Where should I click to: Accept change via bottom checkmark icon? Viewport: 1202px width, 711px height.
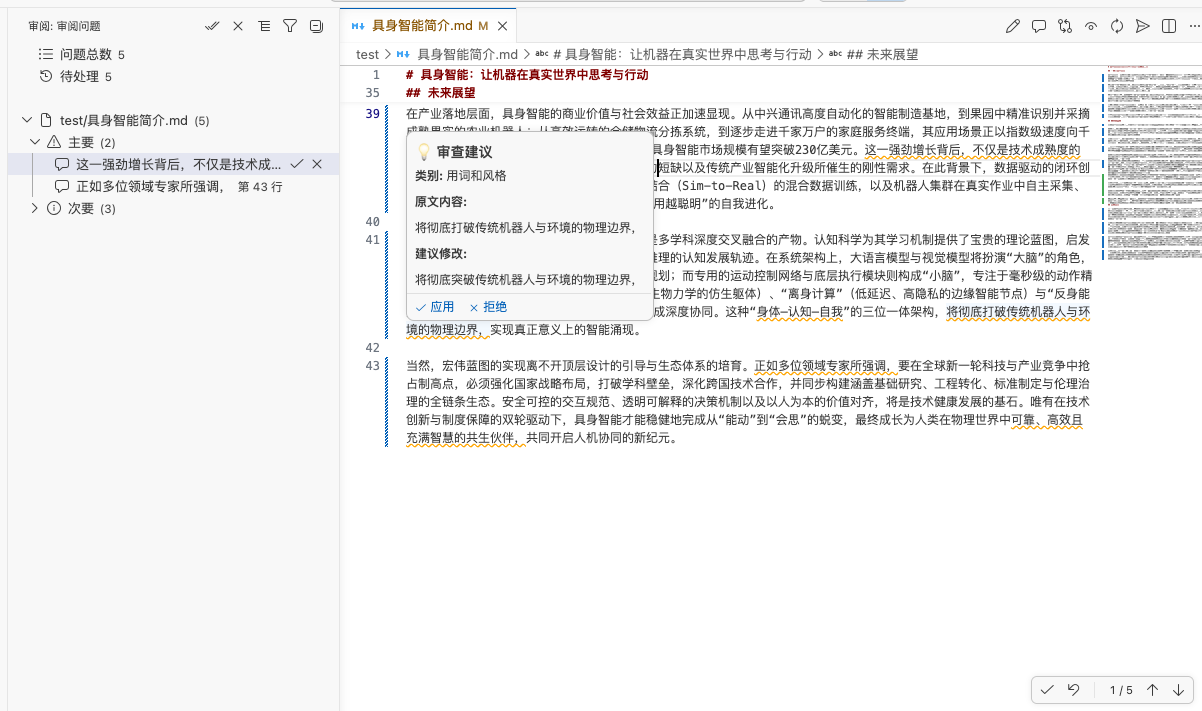tap(1047, 690)
